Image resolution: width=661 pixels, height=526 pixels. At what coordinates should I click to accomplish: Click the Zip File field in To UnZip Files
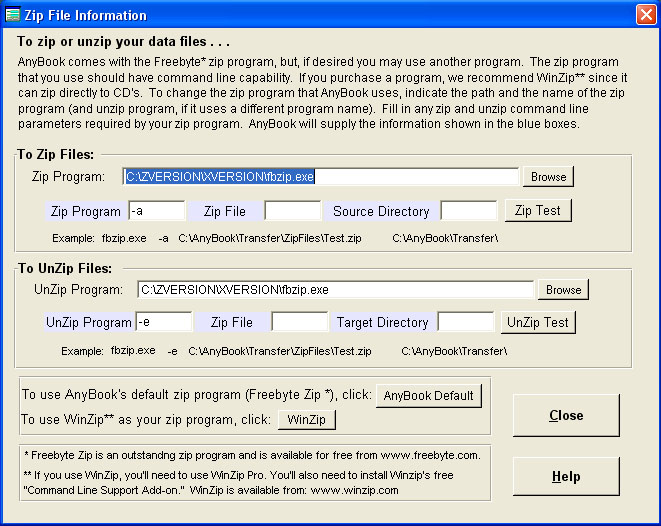tap(299, 322)
